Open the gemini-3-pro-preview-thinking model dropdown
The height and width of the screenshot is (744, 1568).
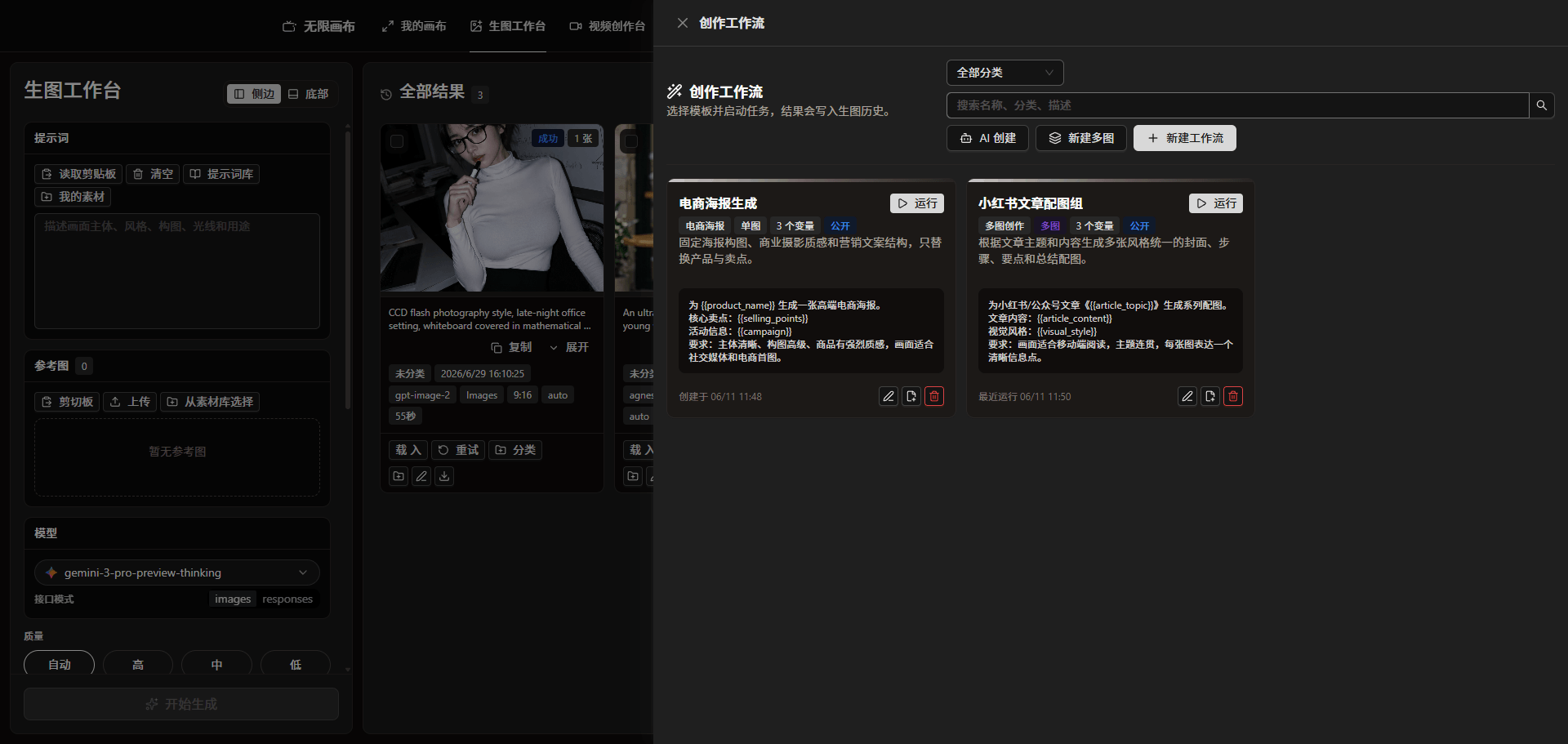pyautogui.click(x=177, y=572)
